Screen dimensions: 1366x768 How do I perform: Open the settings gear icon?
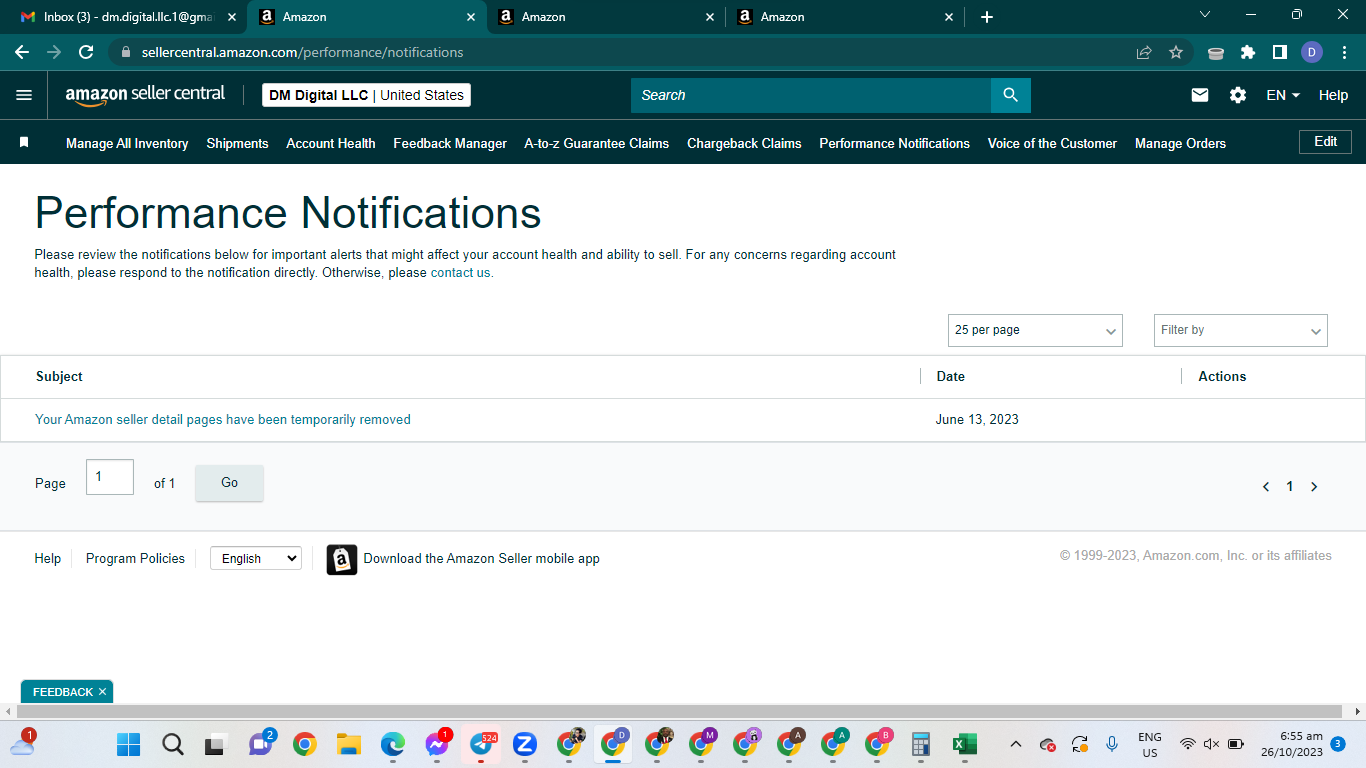(1238, 95)
